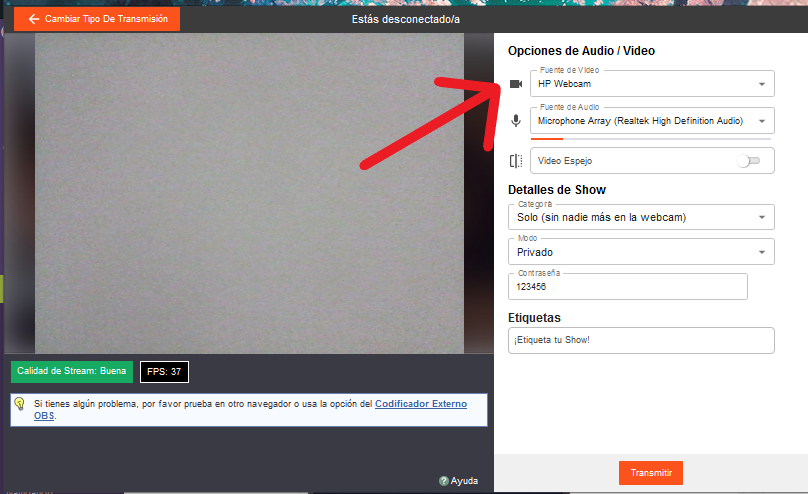Screen dimensions: 808x494
Task: Focus the Etiquetas tag input box
Action: point(641,340)
